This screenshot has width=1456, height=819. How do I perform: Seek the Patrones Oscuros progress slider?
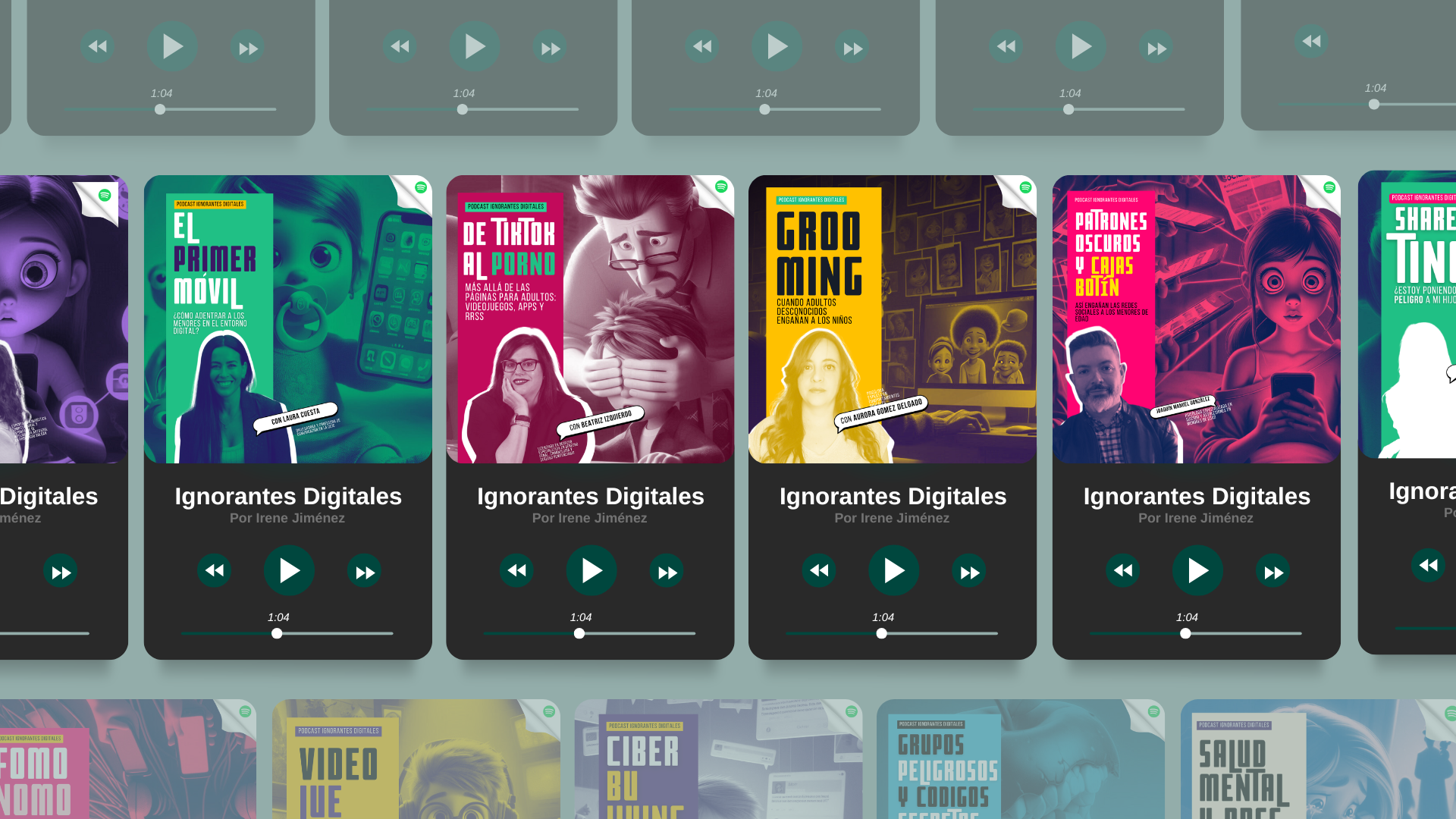(x=1196, y=633)
